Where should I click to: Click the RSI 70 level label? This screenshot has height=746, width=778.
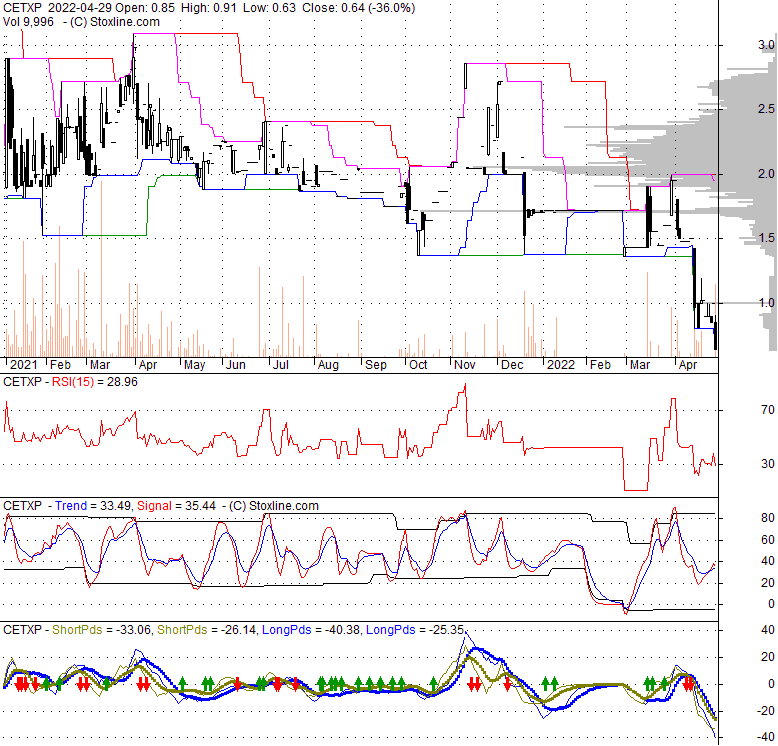coord(768,410)
